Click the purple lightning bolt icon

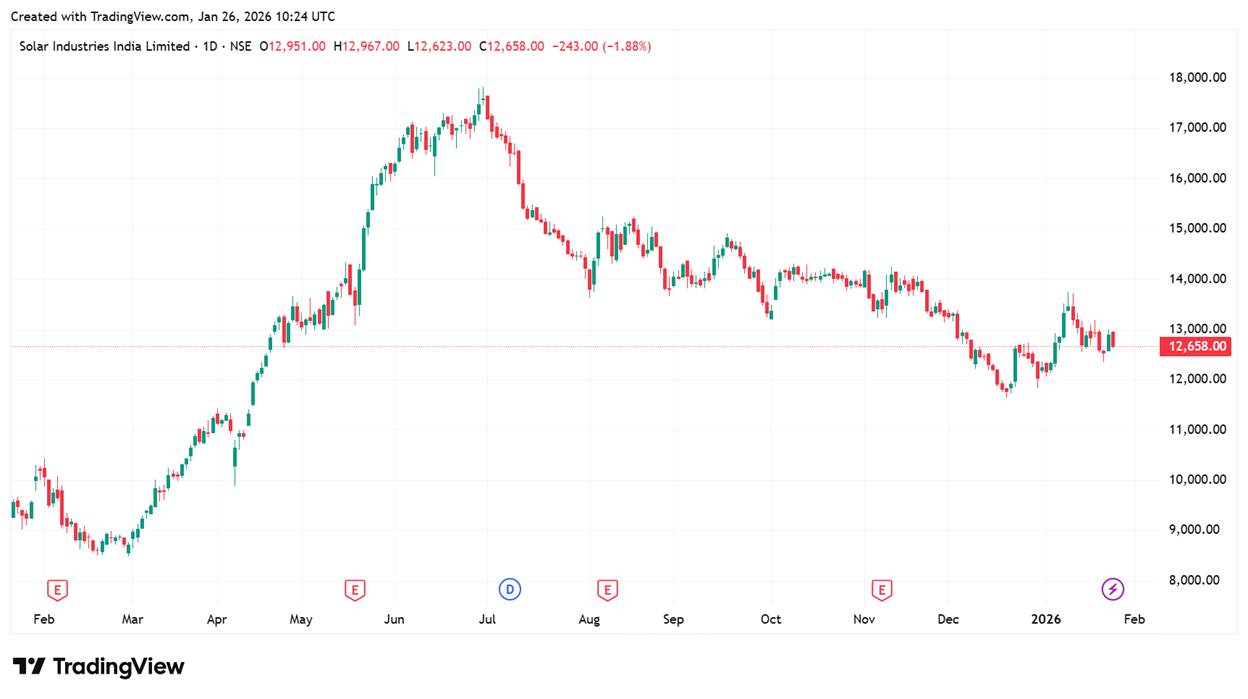point(1112,590)
